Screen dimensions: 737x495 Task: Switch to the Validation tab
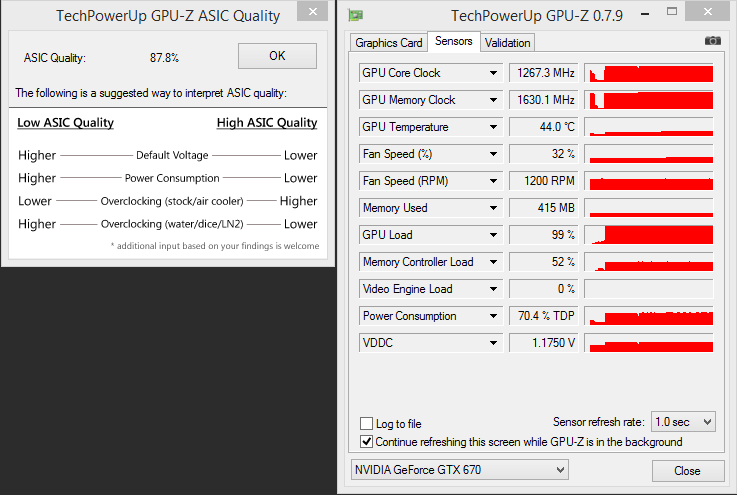point(507,43)
